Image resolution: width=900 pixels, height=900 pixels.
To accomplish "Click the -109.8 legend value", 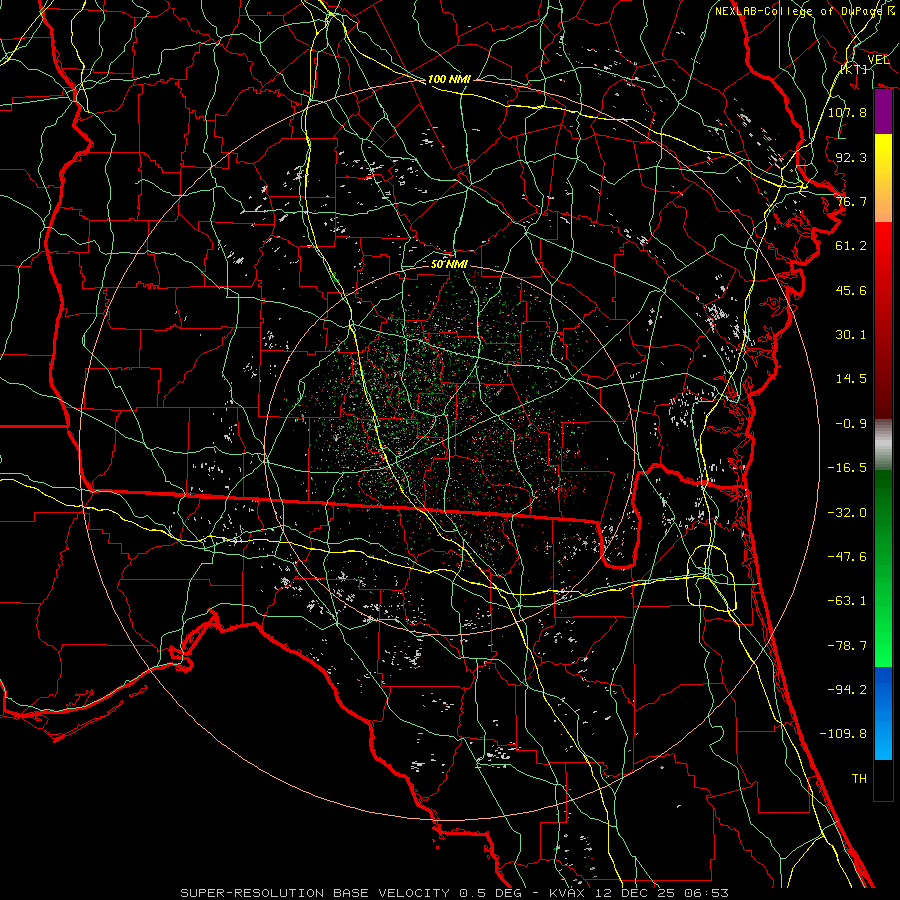I will pos(843,734).
